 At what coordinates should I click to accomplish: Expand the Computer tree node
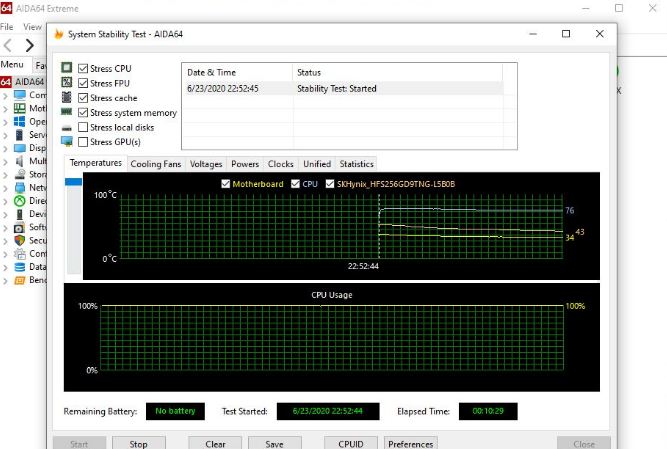pyautogui.click(x=5, y=96)
